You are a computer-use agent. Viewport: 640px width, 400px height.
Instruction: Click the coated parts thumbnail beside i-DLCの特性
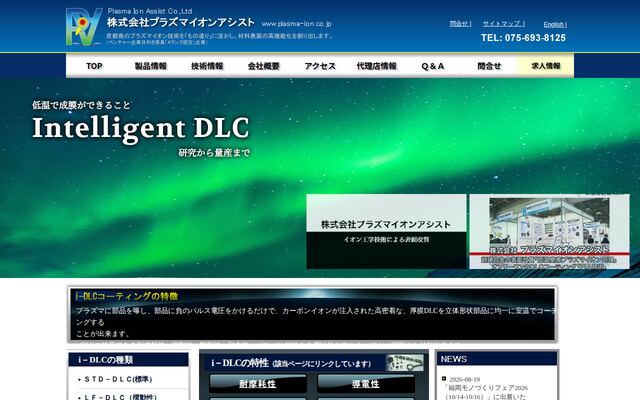pos(404,362)
